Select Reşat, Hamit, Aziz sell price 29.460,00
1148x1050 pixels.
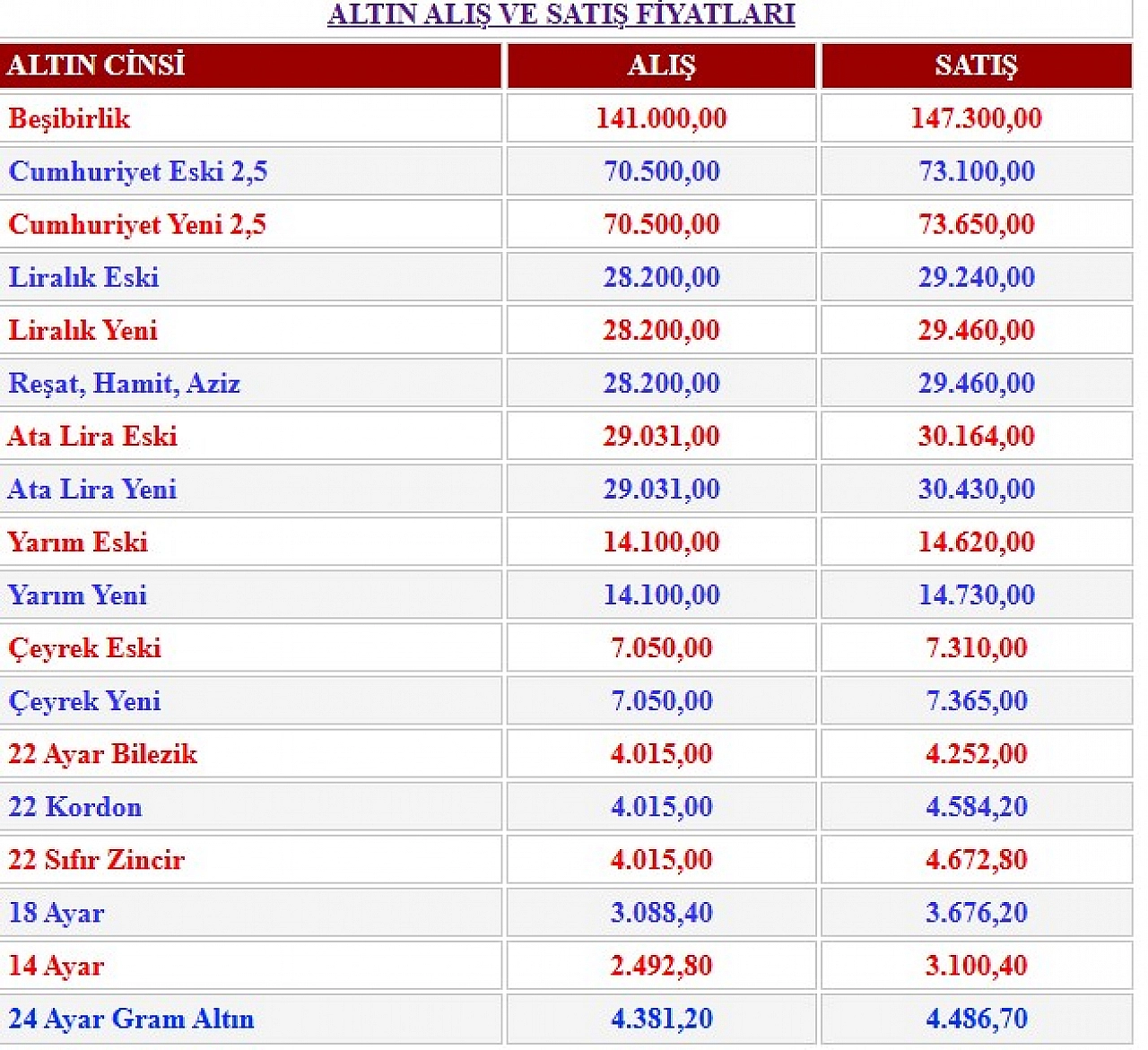pos(977,383)
